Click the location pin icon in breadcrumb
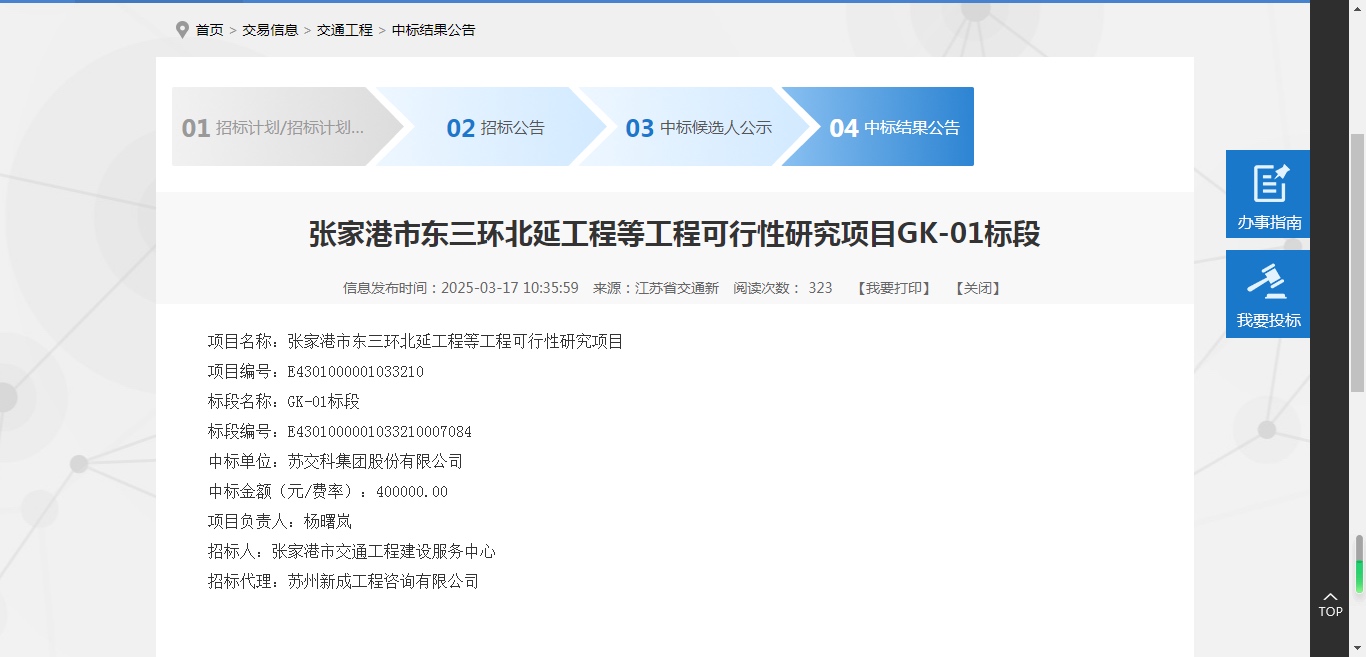 (182, 30)
